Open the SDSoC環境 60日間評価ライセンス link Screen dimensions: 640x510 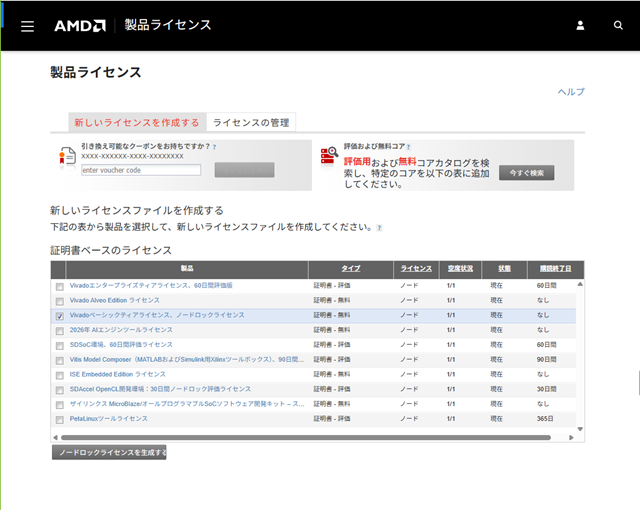[x=121, y=345]
